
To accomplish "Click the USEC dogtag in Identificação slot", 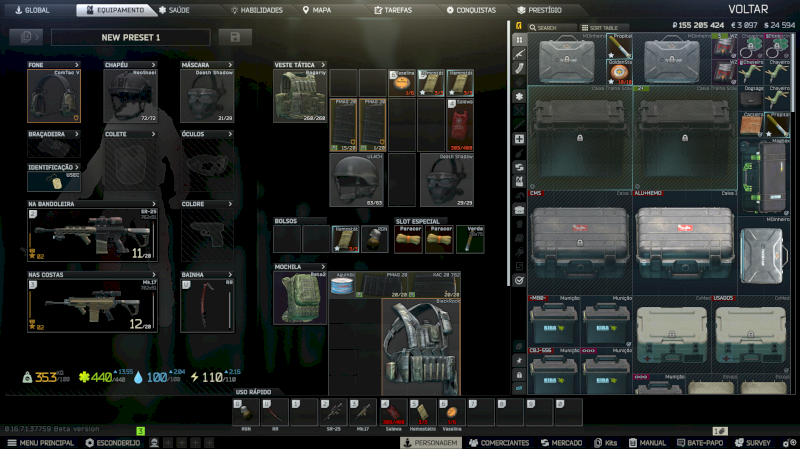I will click(54, 182).
